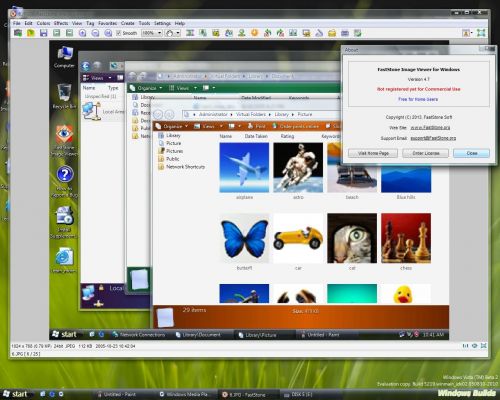Viewport: 500px width, 400px height.
Task: Click the Slide Show monitor icon
Action: point(306,33)
